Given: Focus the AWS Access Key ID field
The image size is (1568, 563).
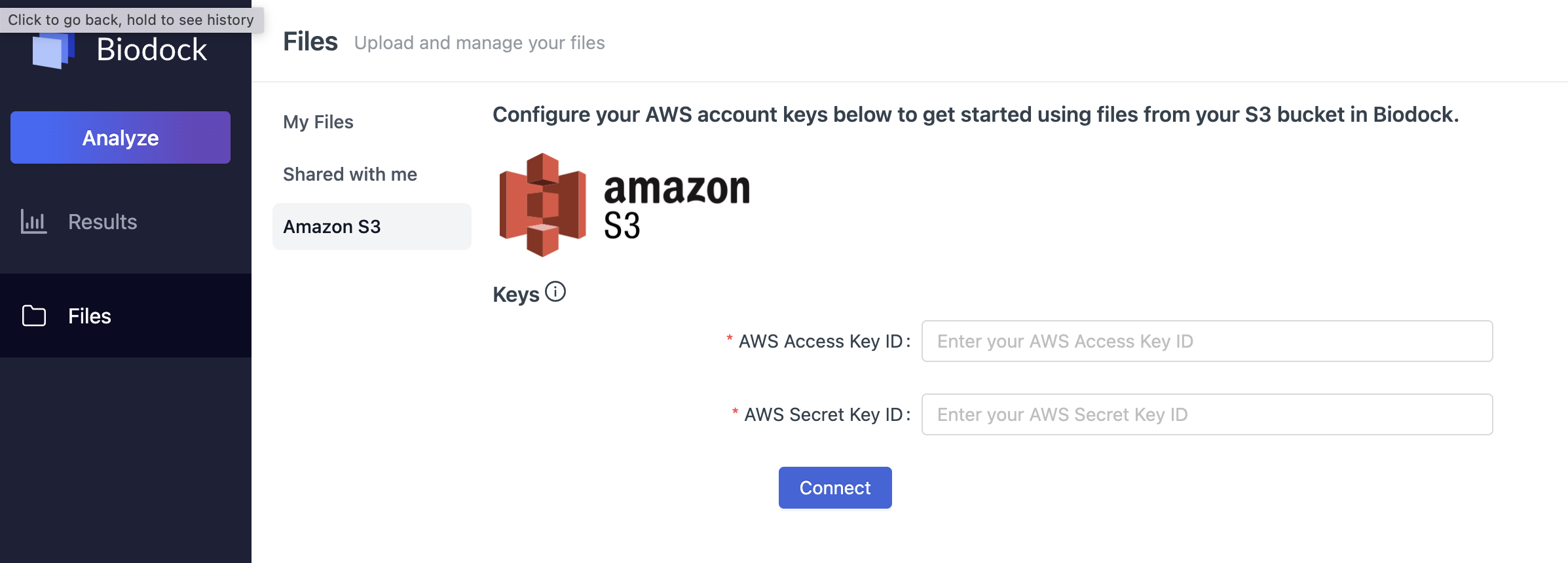Looking at the screenshot, I should 1207,341.
